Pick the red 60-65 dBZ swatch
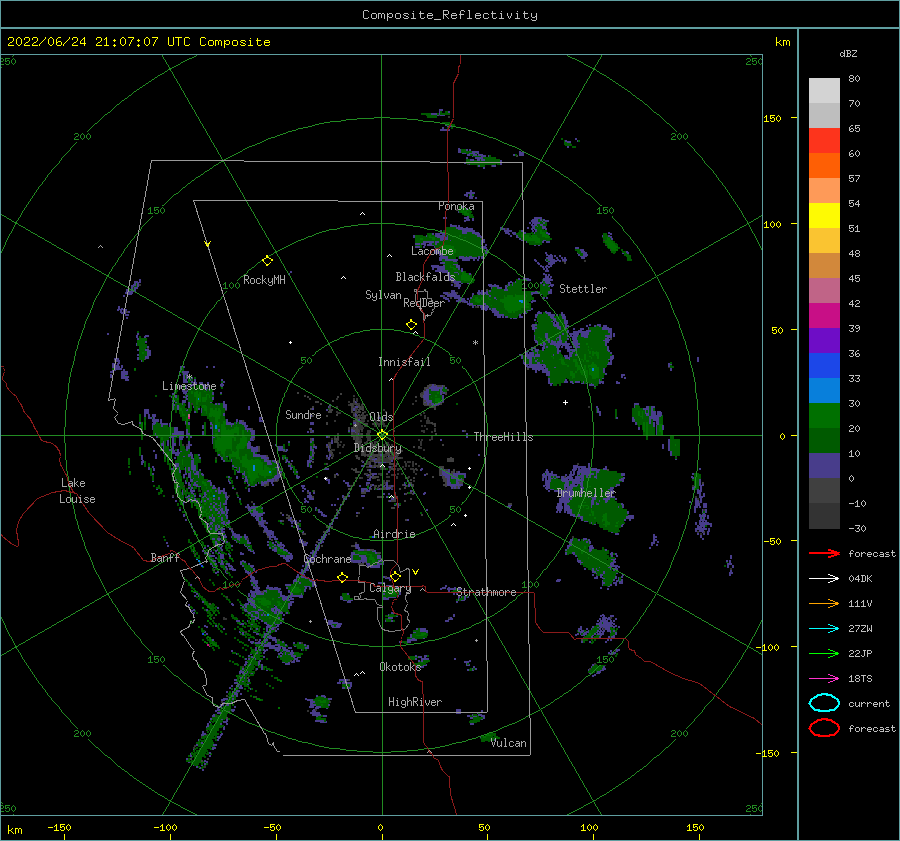The image size is (900, 841). click(824, 141)
